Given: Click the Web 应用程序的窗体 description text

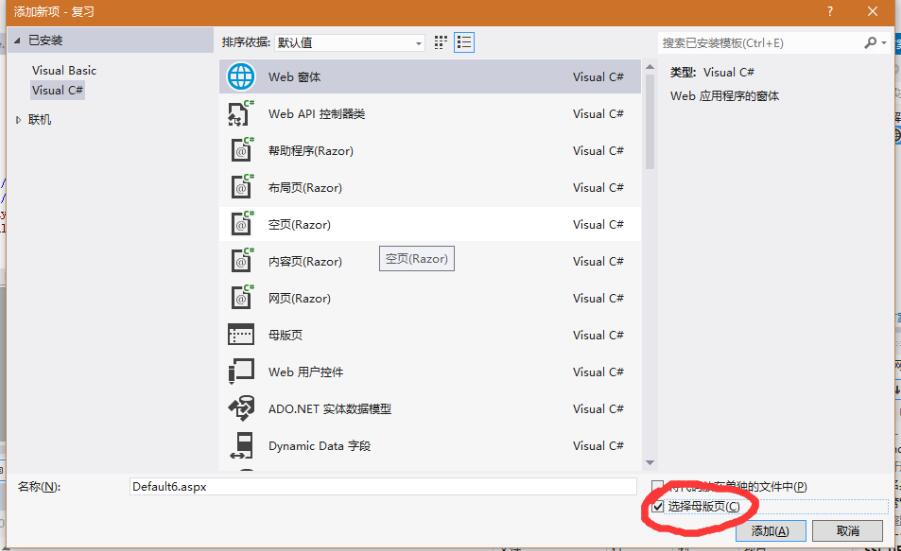Looking at the screenshot, I should pyautogui.click(x=725, y=96).
